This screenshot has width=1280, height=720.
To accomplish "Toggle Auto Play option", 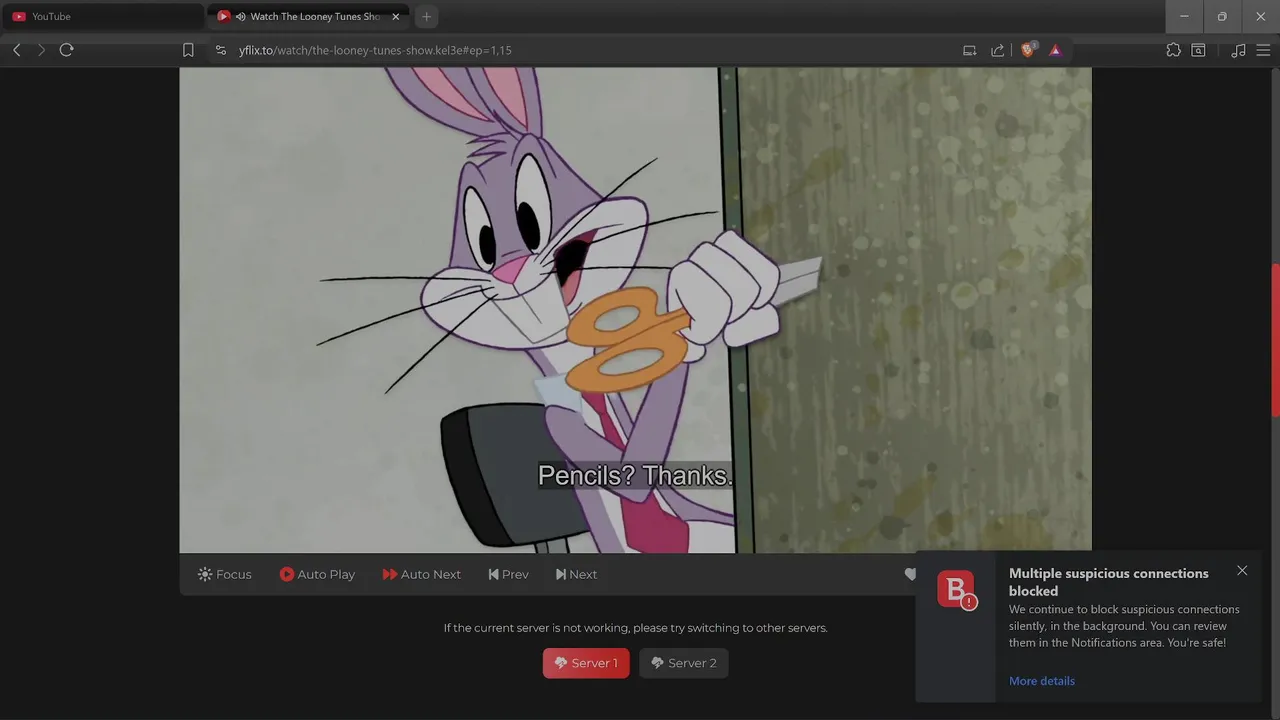I will 317,574.
